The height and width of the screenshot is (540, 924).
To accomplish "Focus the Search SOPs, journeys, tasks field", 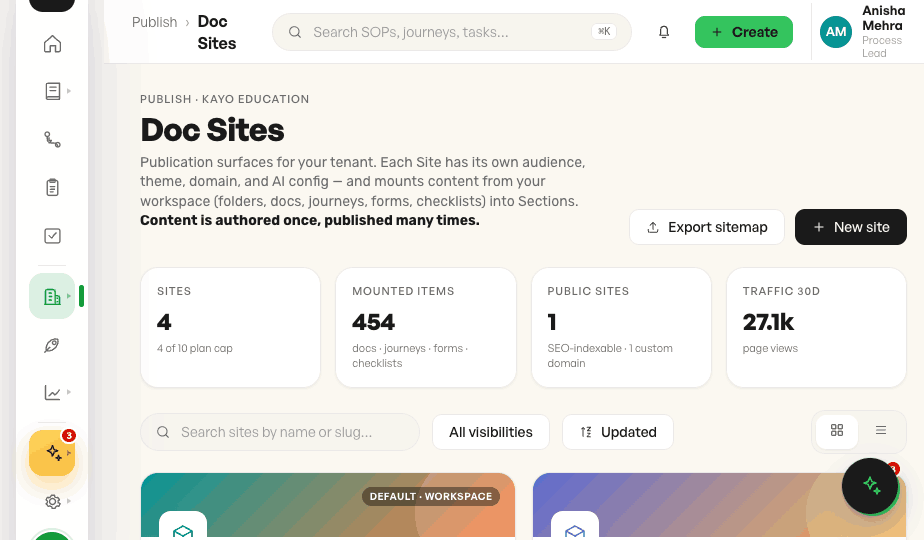I will [x=451, y=32].
